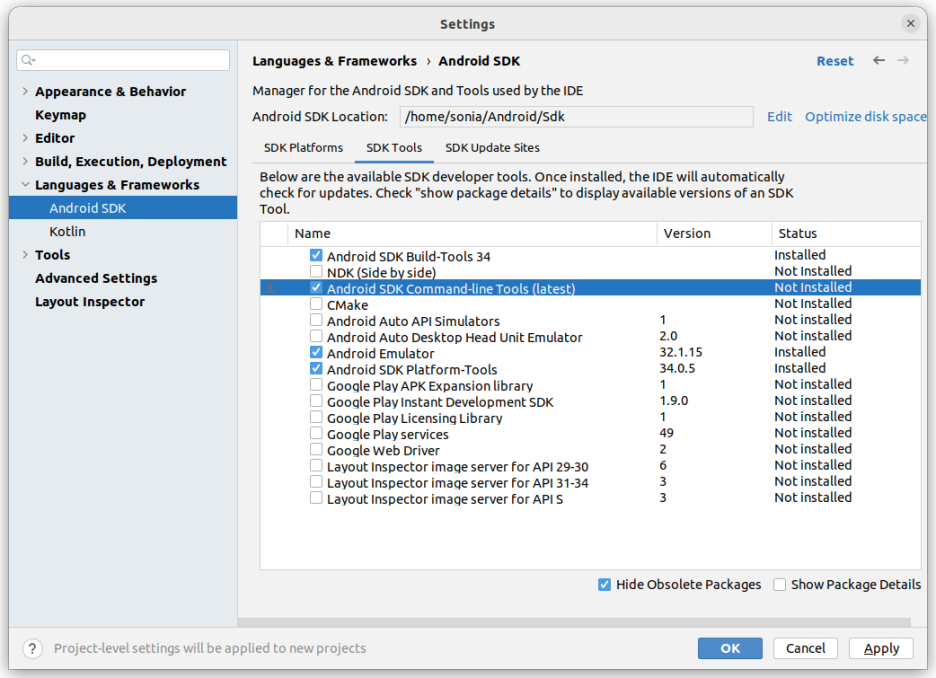
Task: Check Google Play APK Expansion library
Action: point(316,384)
